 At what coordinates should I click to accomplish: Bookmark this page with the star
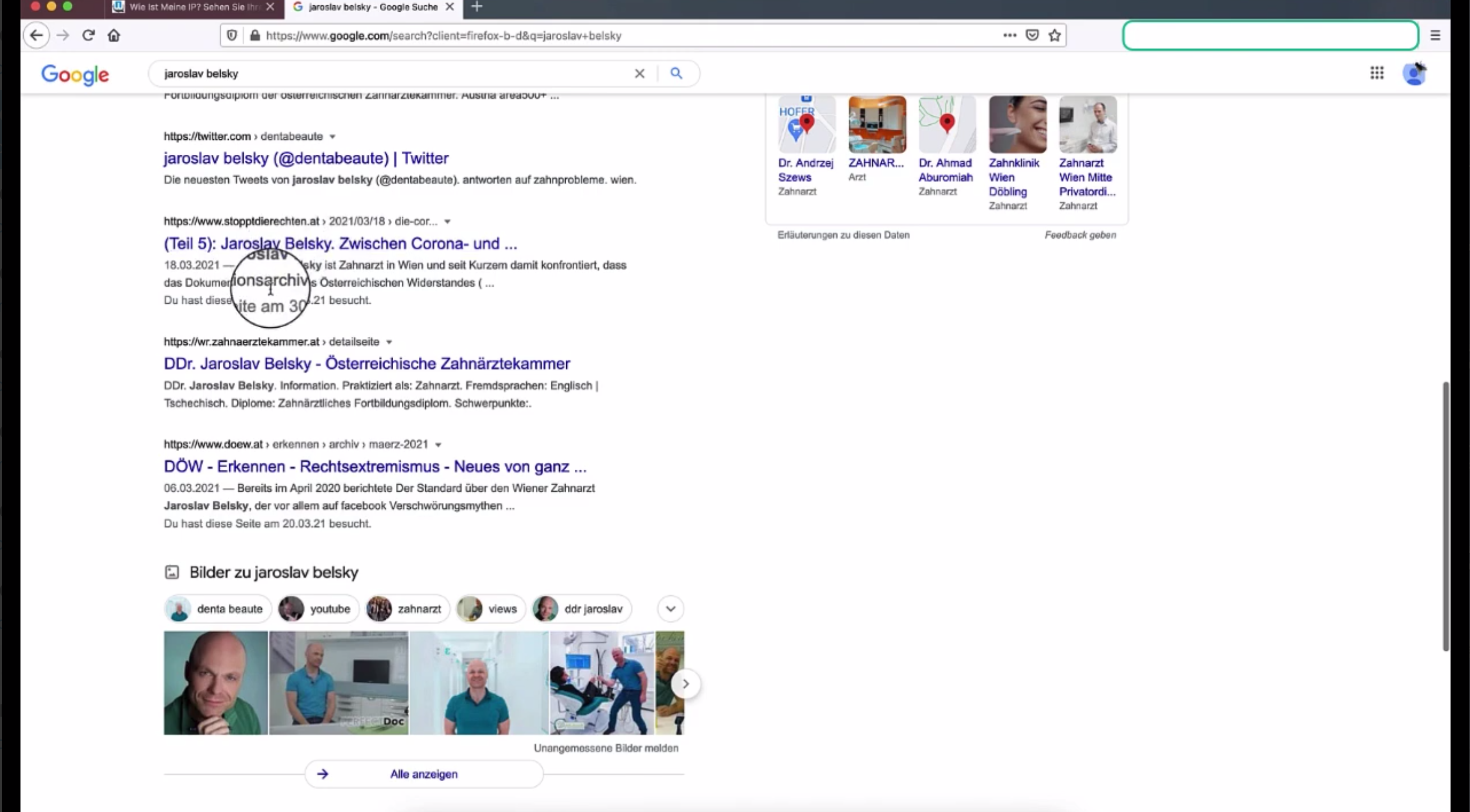point(1055,35)
